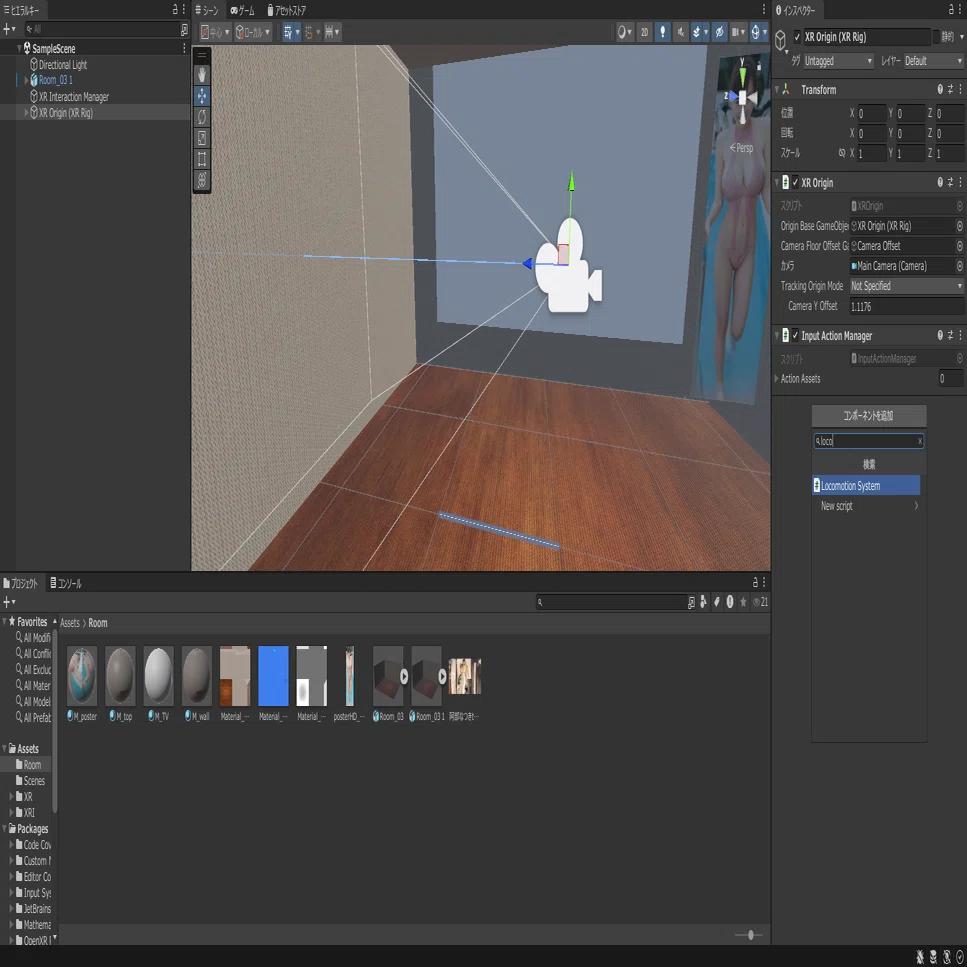Open object picker for Camera Offset field
The image size is (967, 967).
(x=960, y=246)
